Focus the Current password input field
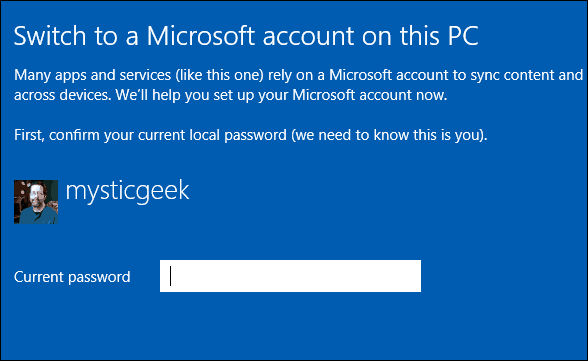The image size is (588, 361). 290,276
